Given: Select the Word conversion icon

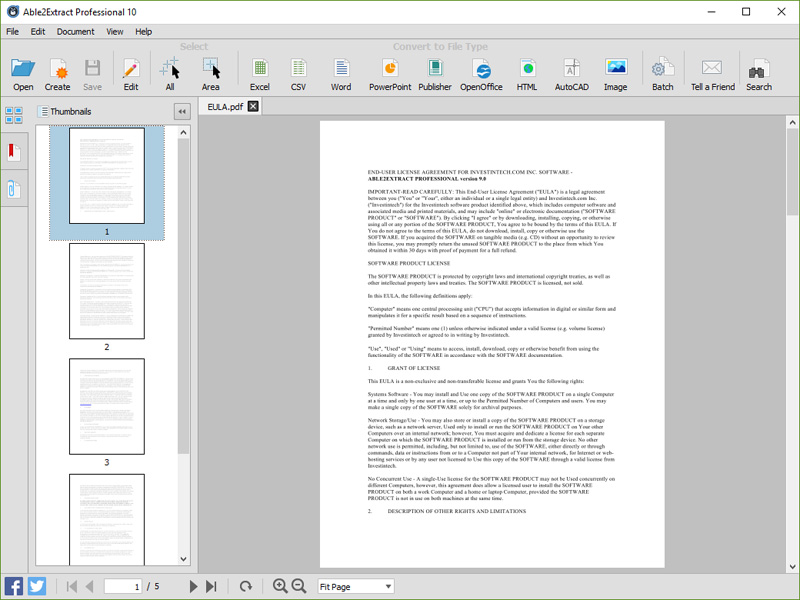Looking at the screenshot, I should click(341, 73).
